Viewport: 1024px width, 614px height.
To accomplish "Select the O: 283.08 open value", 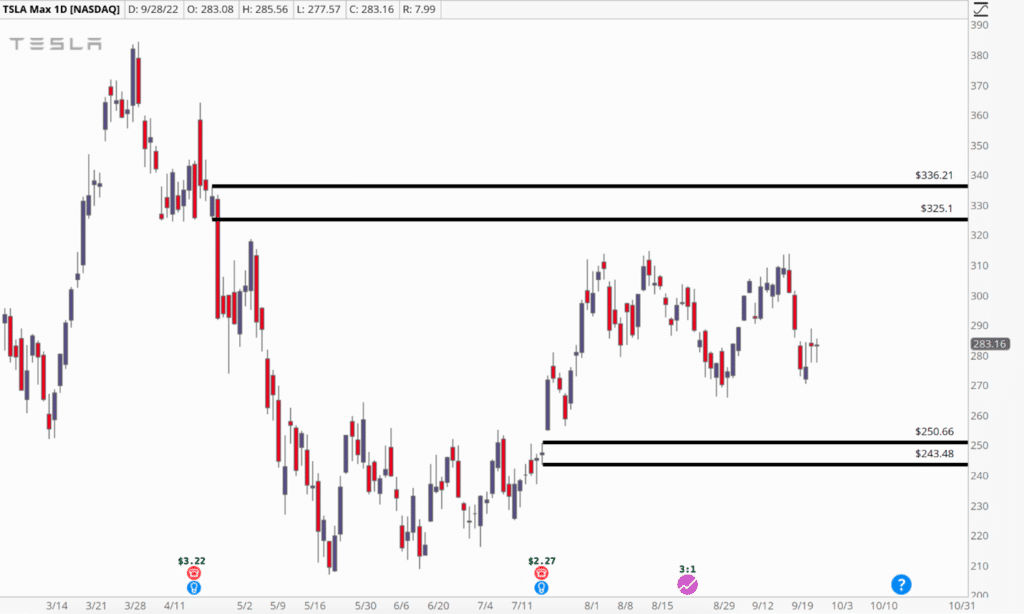I will coord(210,9).
